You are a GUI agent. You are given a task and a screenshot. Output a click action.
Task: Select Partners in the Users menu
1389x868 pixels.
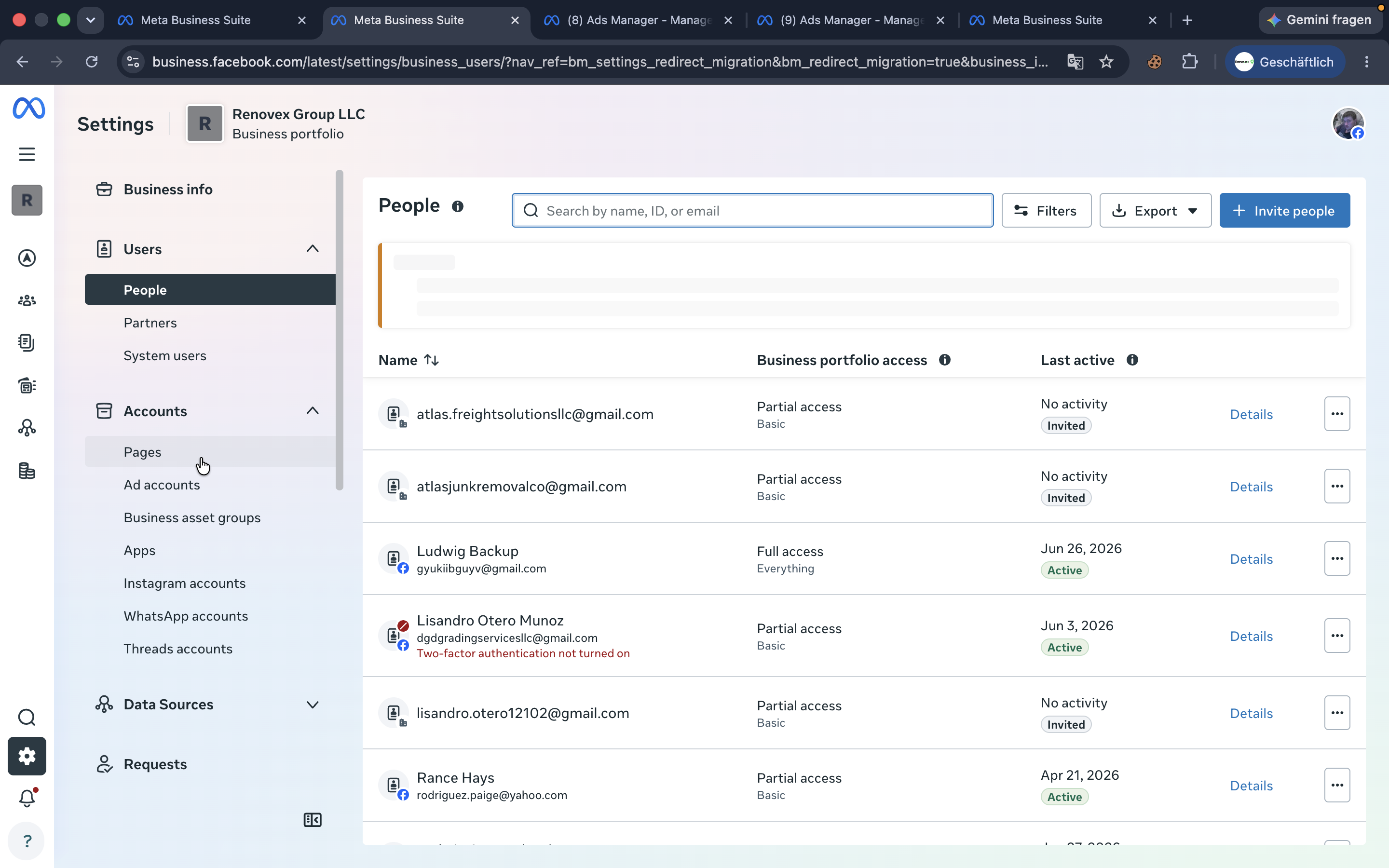click(x=150, y=323)
